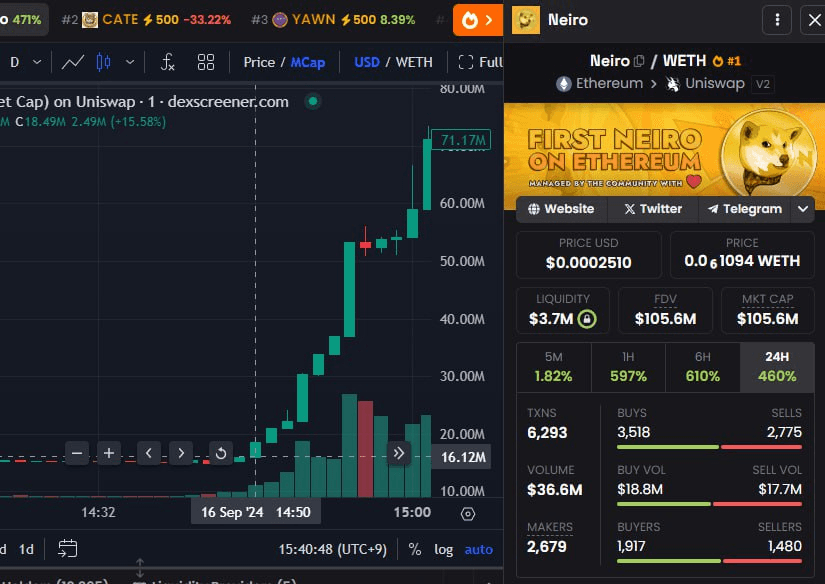Click the MKT CAP $105.6M box
Screen dimensions: 825x584
pos(767,310)
